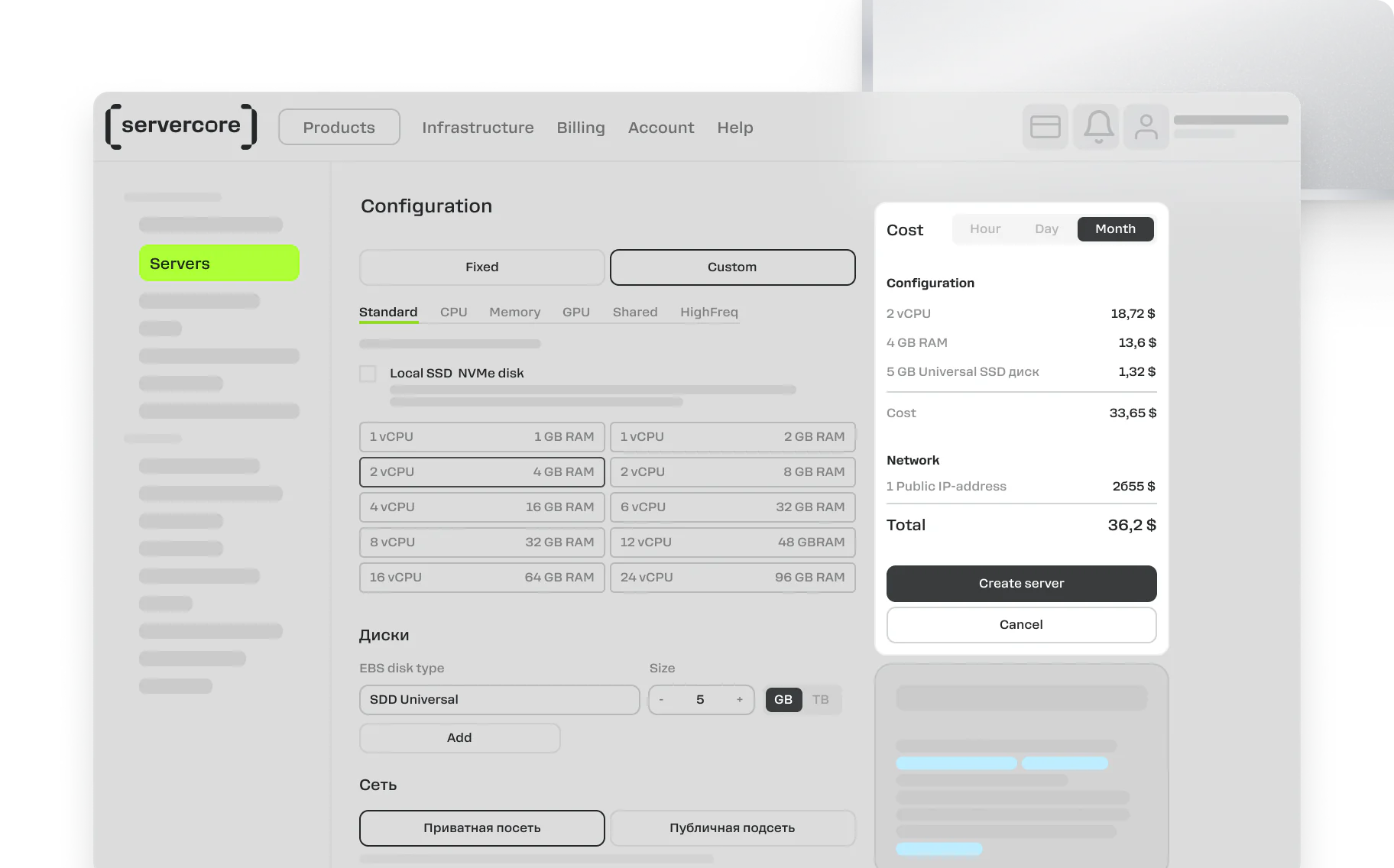Open Infrastructure menu
The image size is (1394, 868).
[x=478, y=128]
